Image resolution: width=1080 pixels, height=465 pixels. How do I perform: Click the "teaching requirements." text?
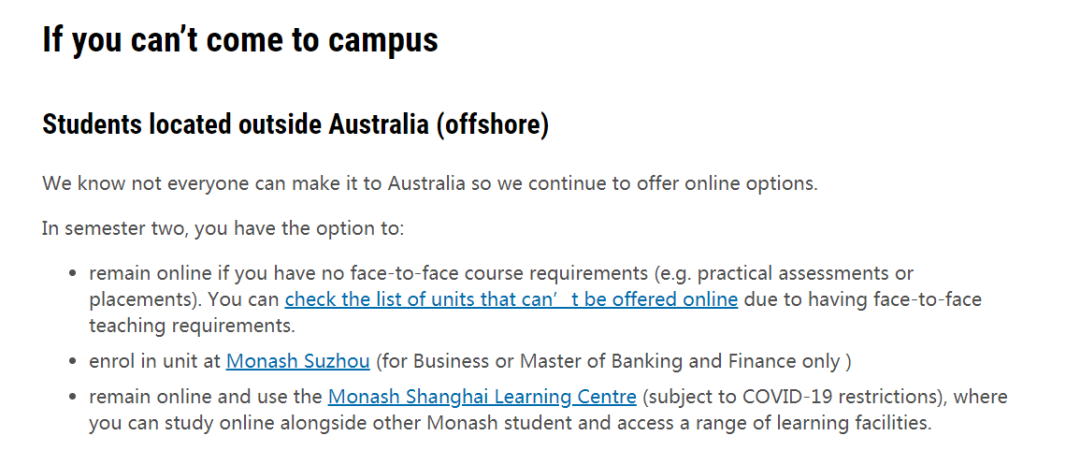(x=192, y=325)
